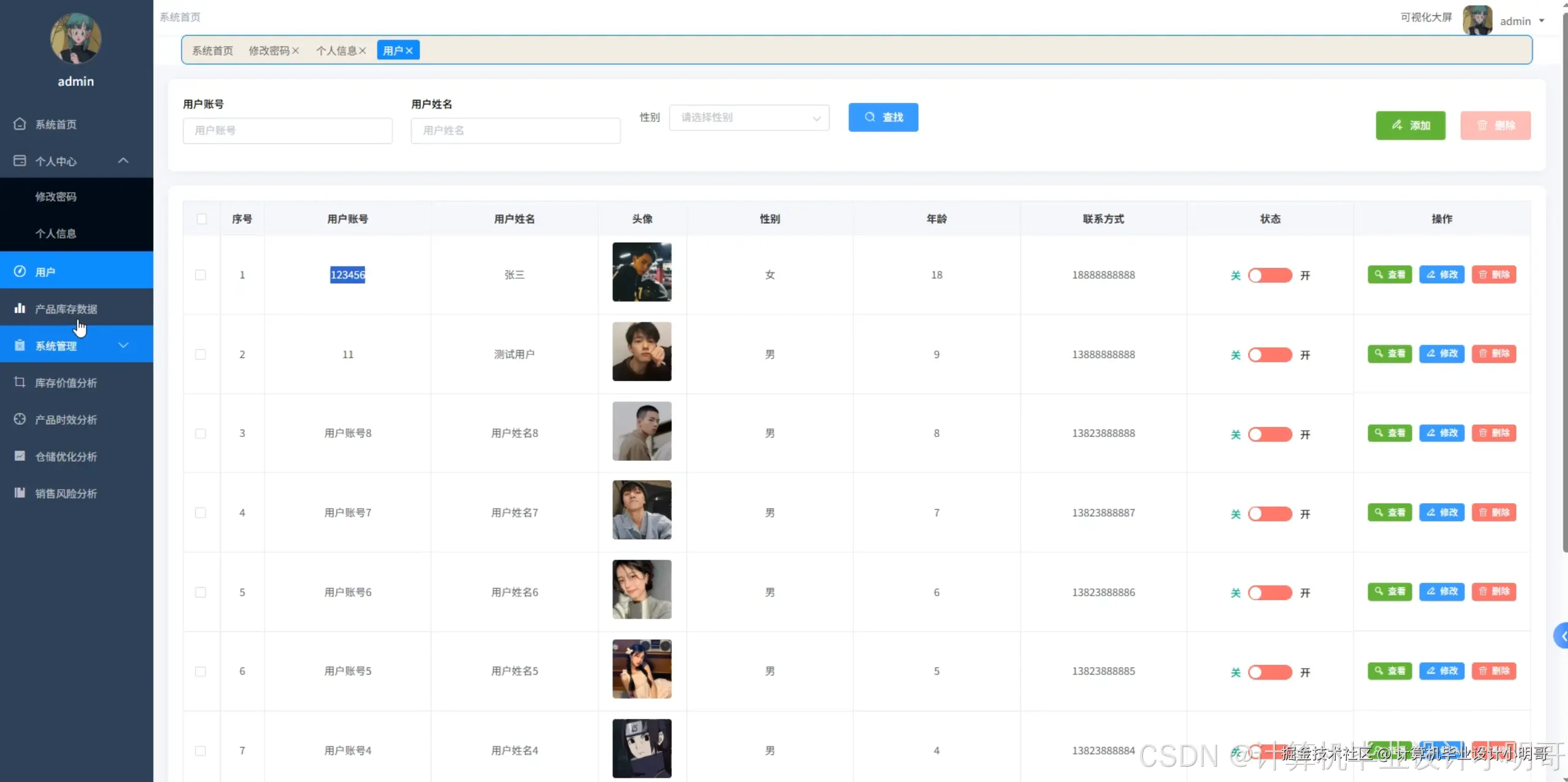This screenshot has width=1568, height=782.
Task: Click the 产品时效分析 sidebar icon
Action: pos(20,419)
